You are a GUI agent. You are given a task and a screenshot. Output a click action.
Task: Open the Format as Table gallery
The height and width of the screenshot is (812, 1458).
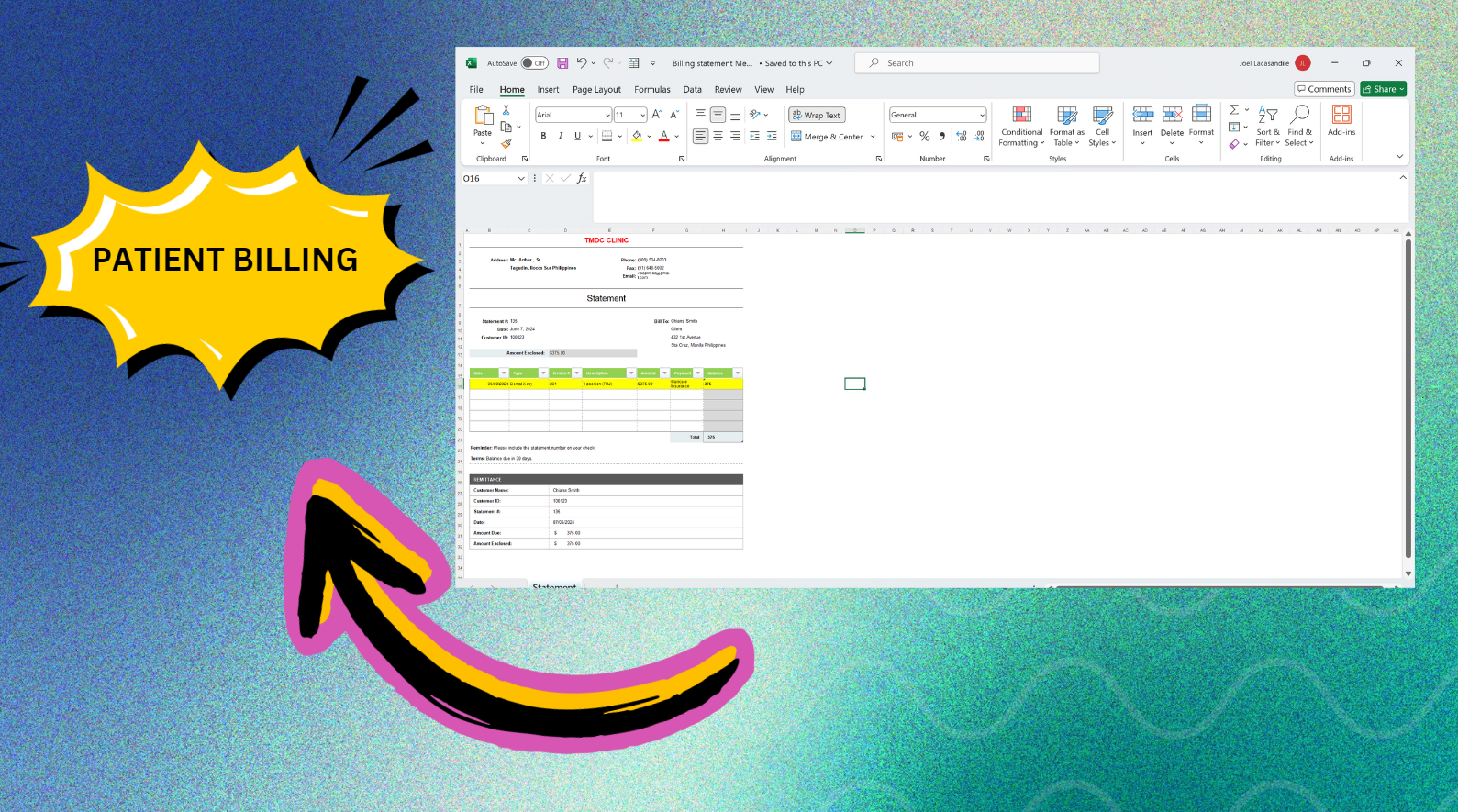(x=1066, y=126)
